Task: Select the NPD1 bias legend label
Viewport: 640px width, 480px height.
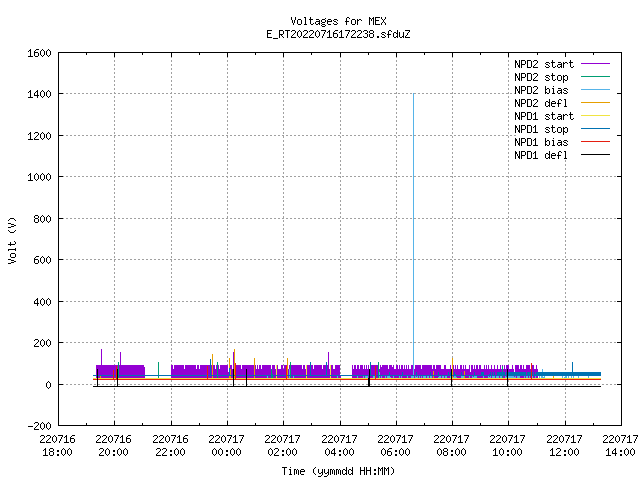Action: (x=541, y=142)
